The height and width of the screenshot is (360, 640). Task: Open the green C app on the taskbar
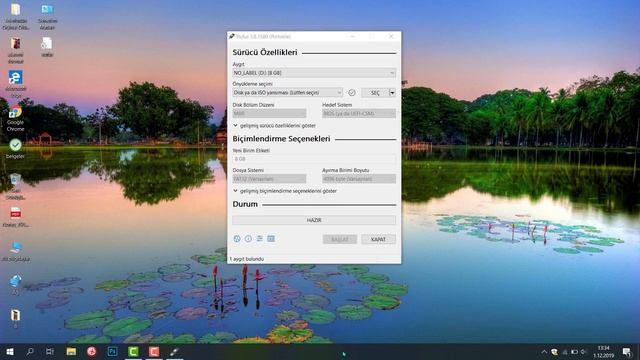(x=133, y=351)
